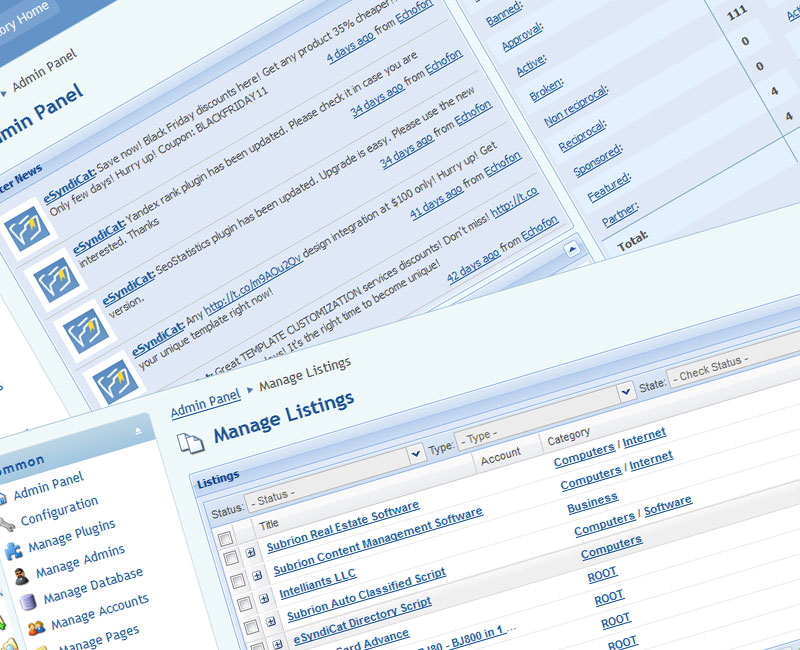Follow the http://t.co/m9AOu2Qv link

(253, 286)
